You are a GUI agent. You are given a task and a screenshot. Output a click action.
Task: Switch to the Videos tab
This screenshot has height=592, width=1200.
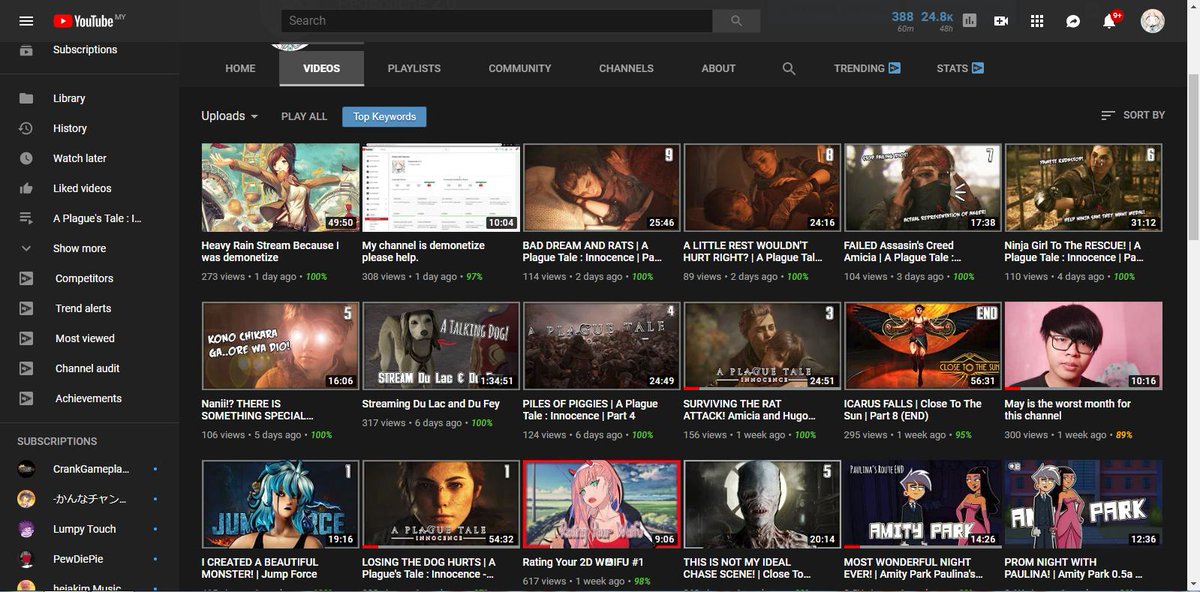pyautogui.click(x=322, y=69)
